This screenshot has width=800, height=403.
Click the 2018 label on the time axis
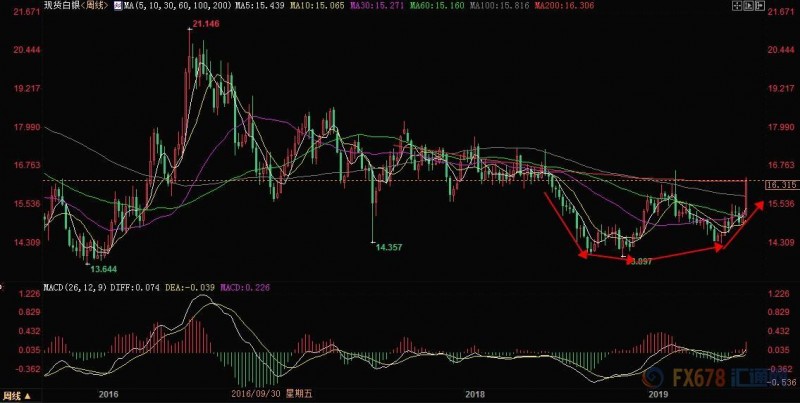pos(475,394)
